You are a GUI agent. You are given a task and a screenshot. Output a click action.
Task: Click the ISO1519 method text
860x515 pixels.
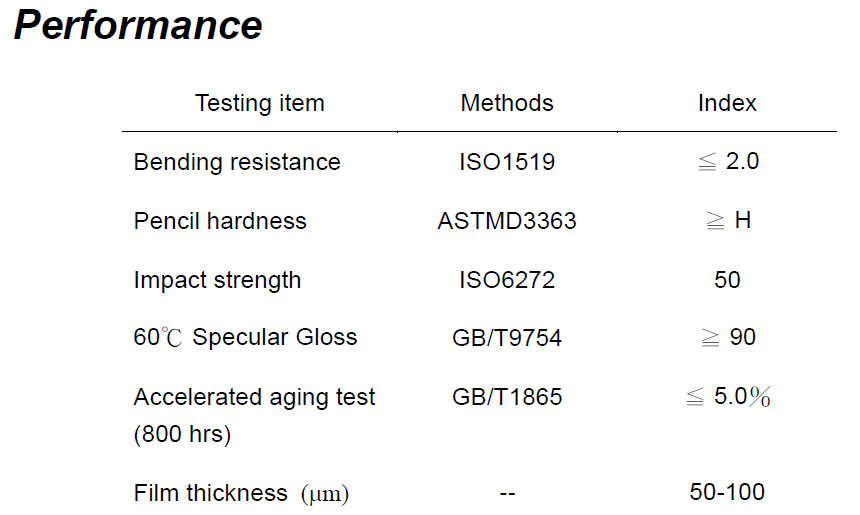(507, 162)
